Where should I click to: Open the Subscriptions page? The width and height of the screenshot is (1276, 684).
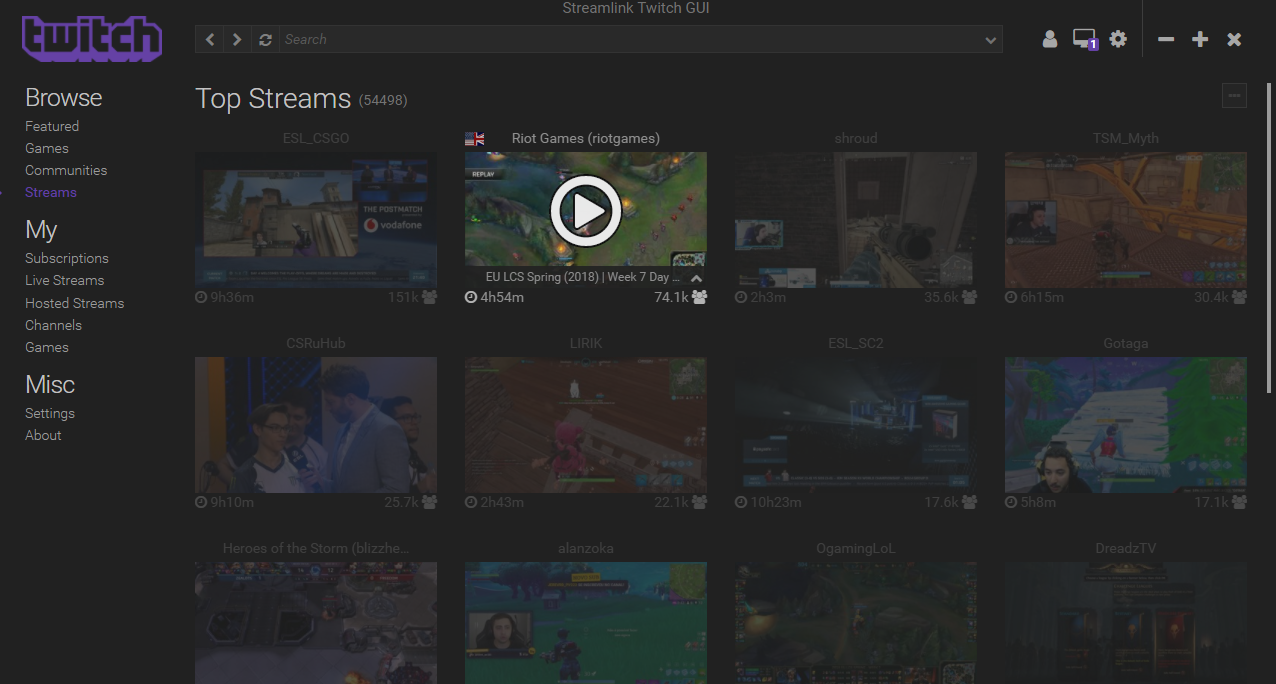click(x=66, y=258)
